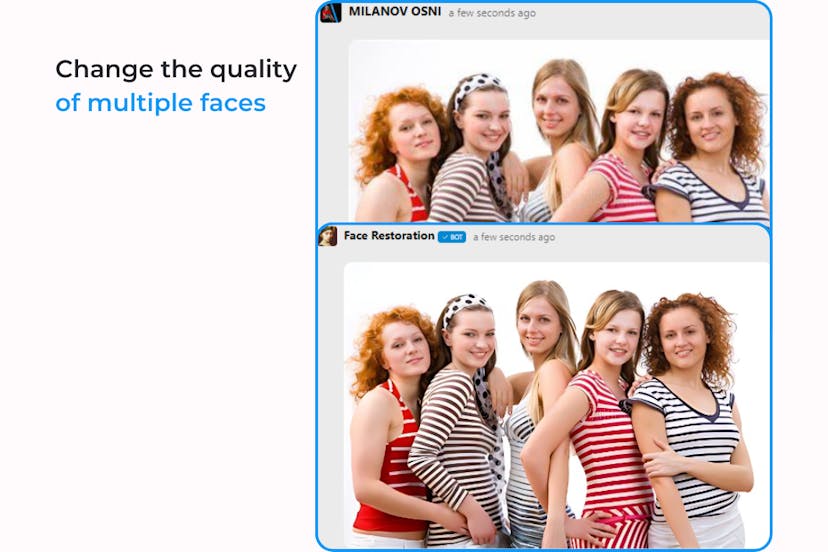Click gray padding left of the restored image
This screenshot has height=552, width=828.
pos(331,400)
